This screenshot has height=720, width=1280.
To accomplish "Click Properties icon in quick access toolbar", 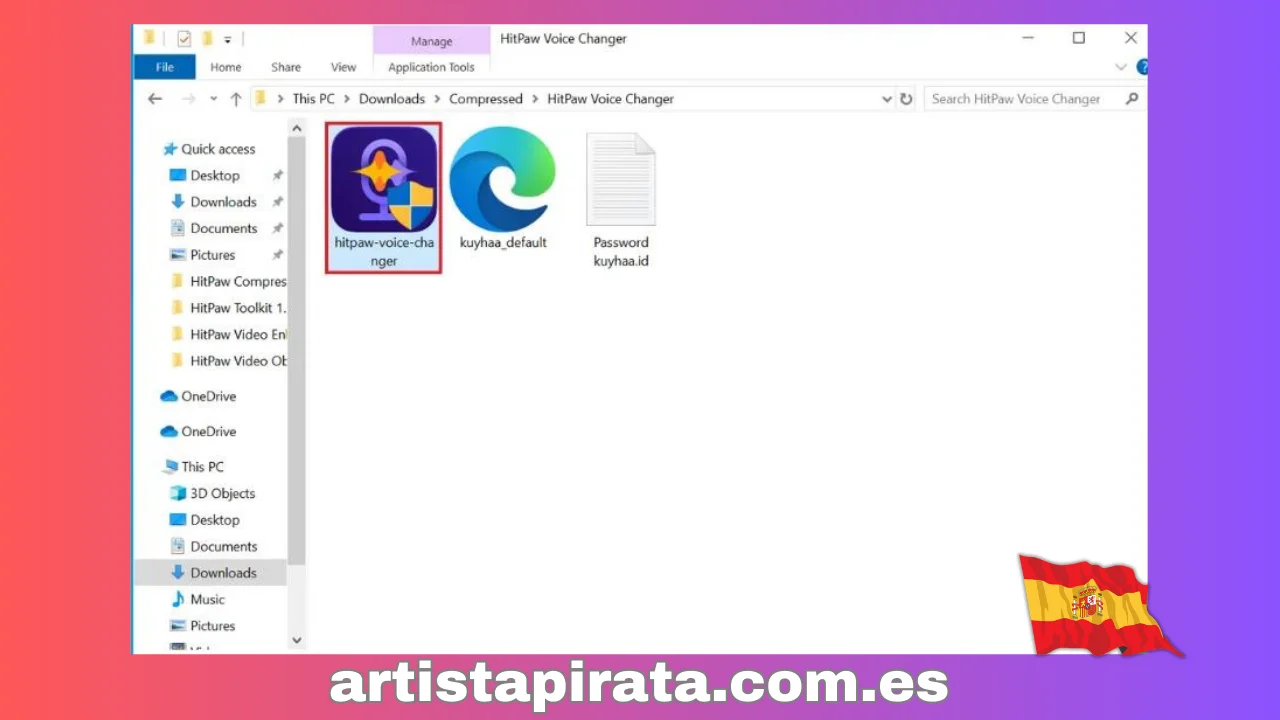I will tap(184, 39).
